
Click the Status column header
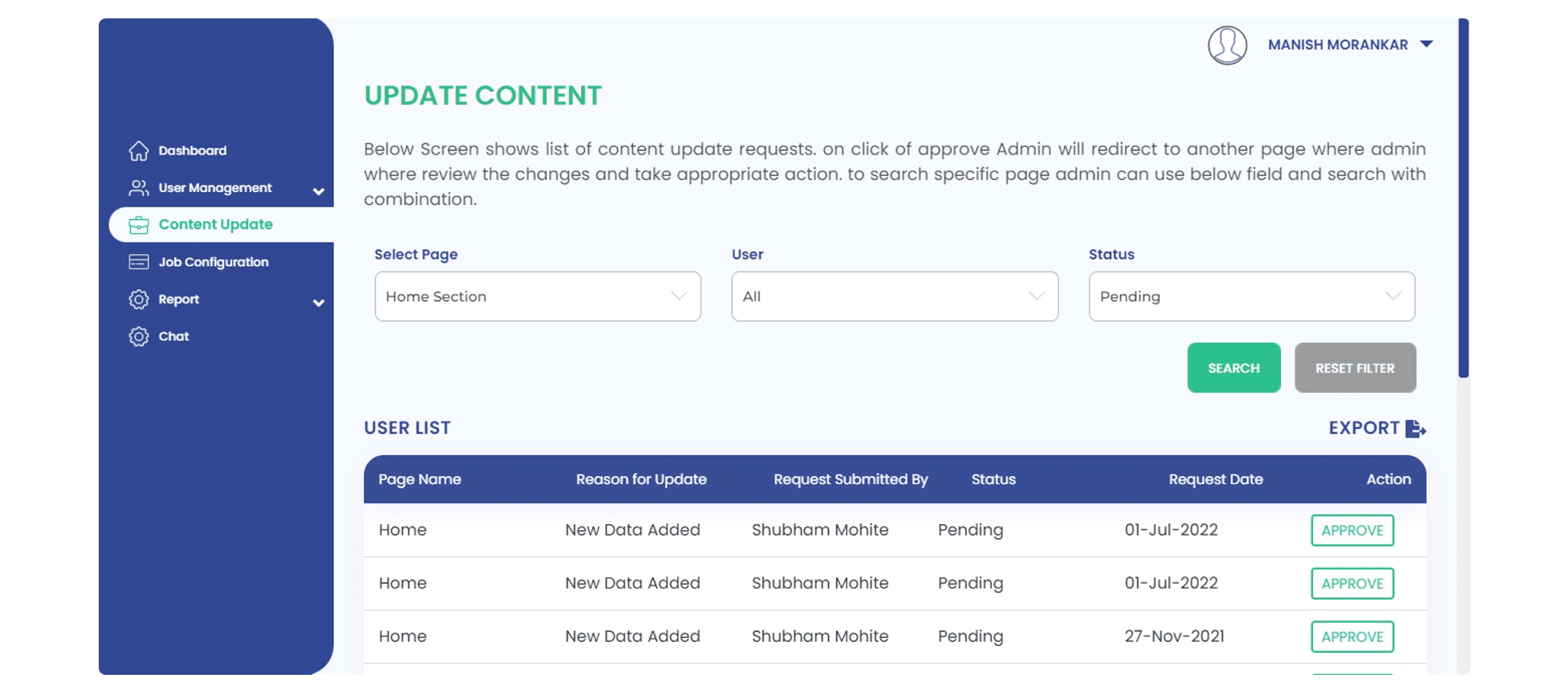pyautogui.click(x=993, y=479)
